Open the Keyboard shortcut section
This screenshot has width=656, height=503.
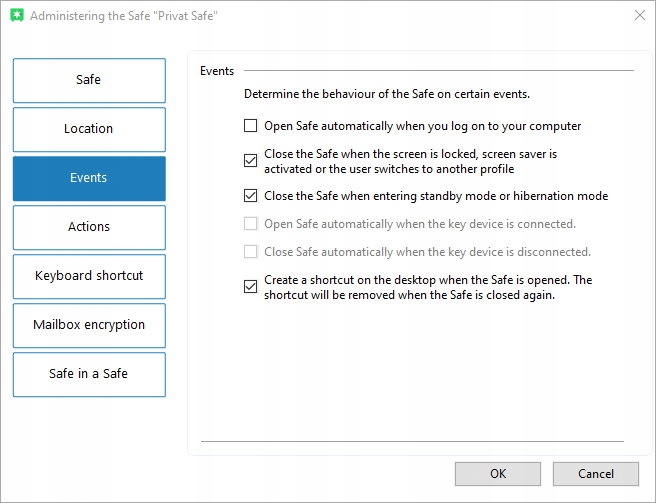tap(89, 276)
